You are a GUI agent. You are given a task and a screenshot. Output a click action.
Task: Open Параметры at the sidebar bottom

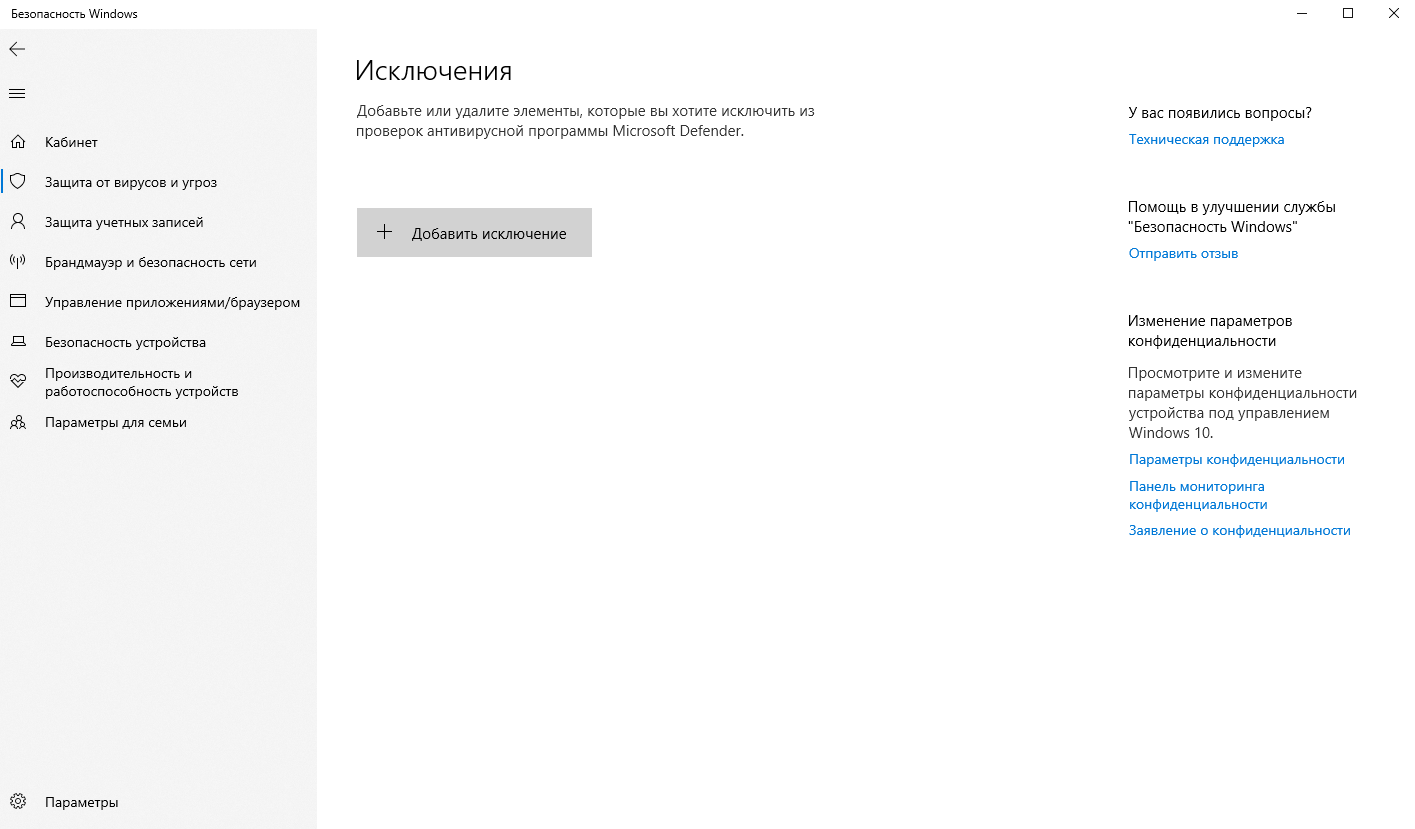point(158,802)
